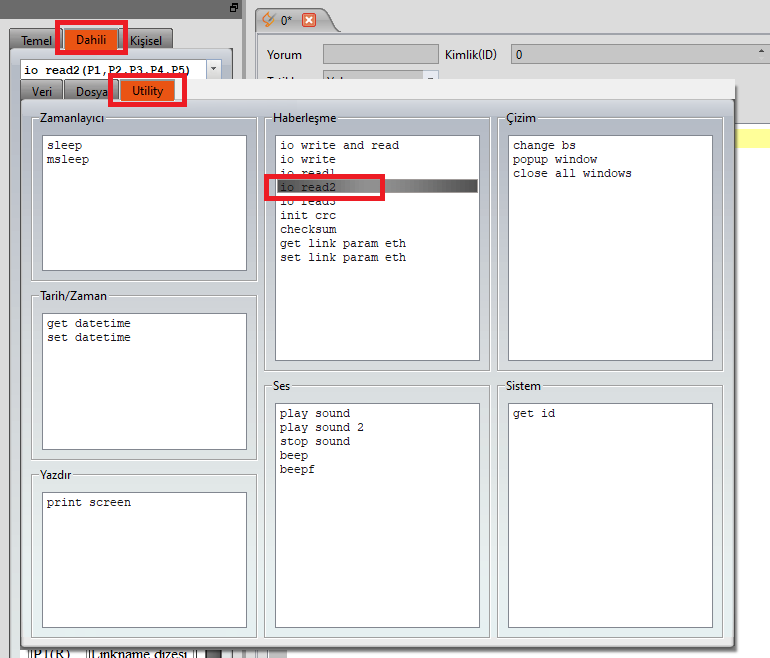Select set datetime under Tarih/Zaman
The image size is (770, 658).
pos(88,338)
